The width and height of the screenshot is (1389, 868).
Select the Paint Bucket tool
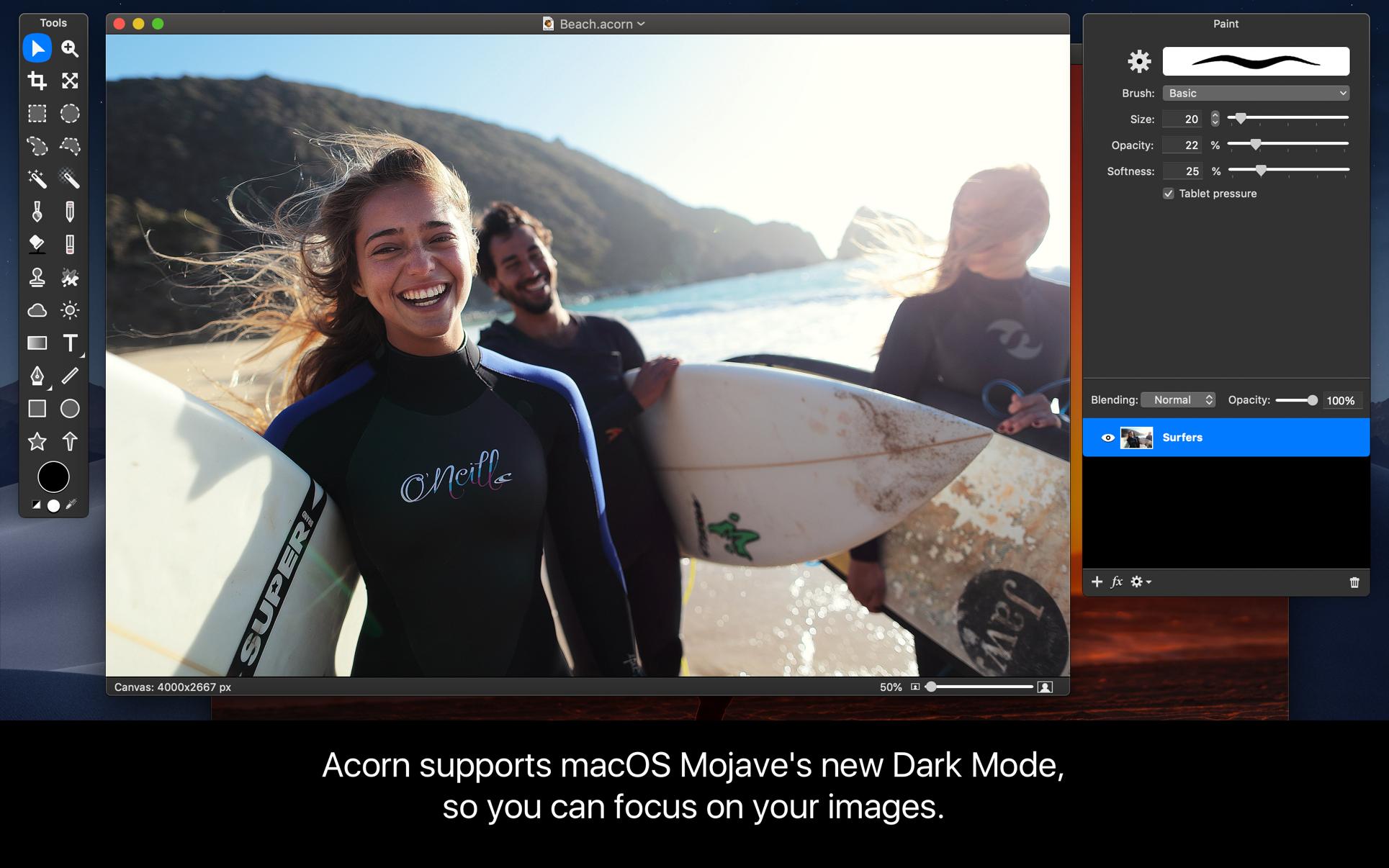coord(35,245)
